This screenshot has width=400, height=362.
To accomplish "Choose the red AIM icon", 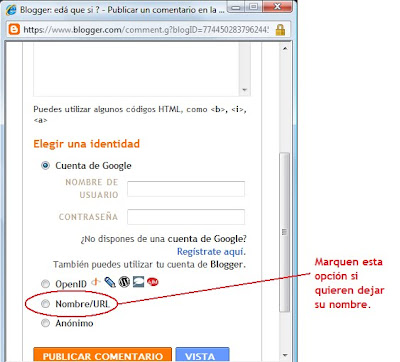I will point(152,282).
